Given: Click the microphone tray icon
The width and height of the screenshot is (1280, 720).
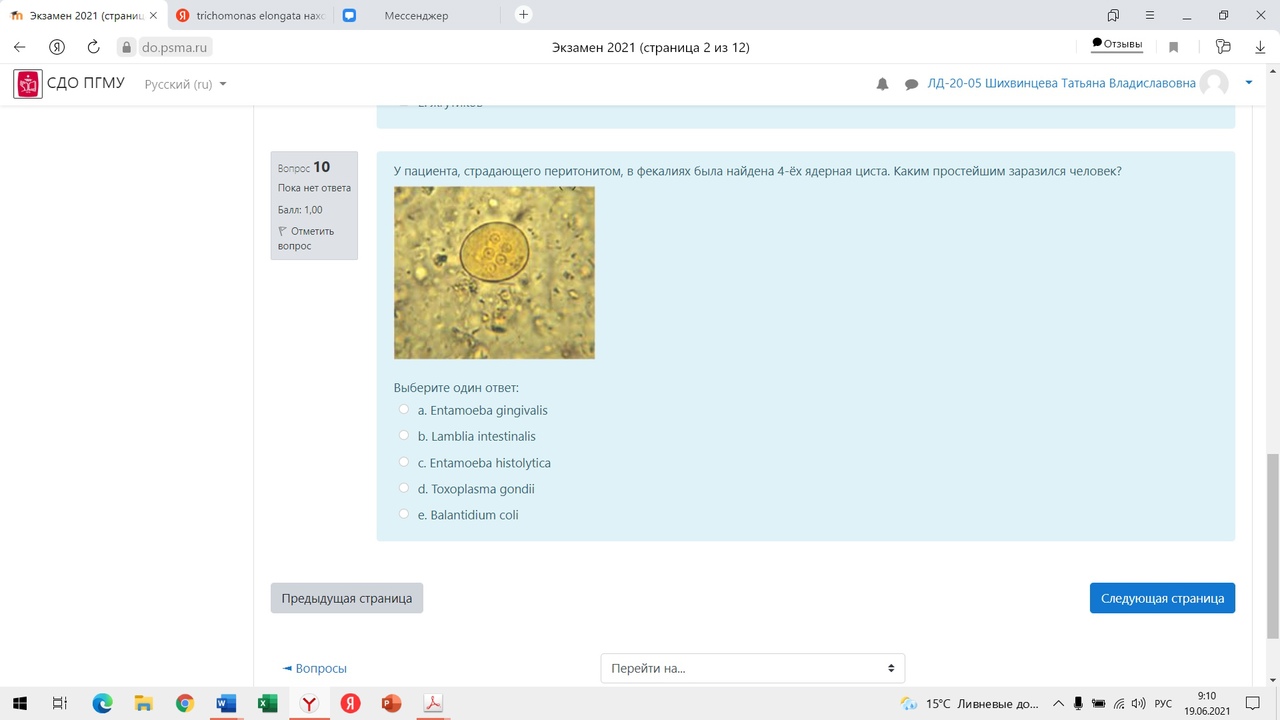Looking at the screenshot, I should pos(1078,703).
